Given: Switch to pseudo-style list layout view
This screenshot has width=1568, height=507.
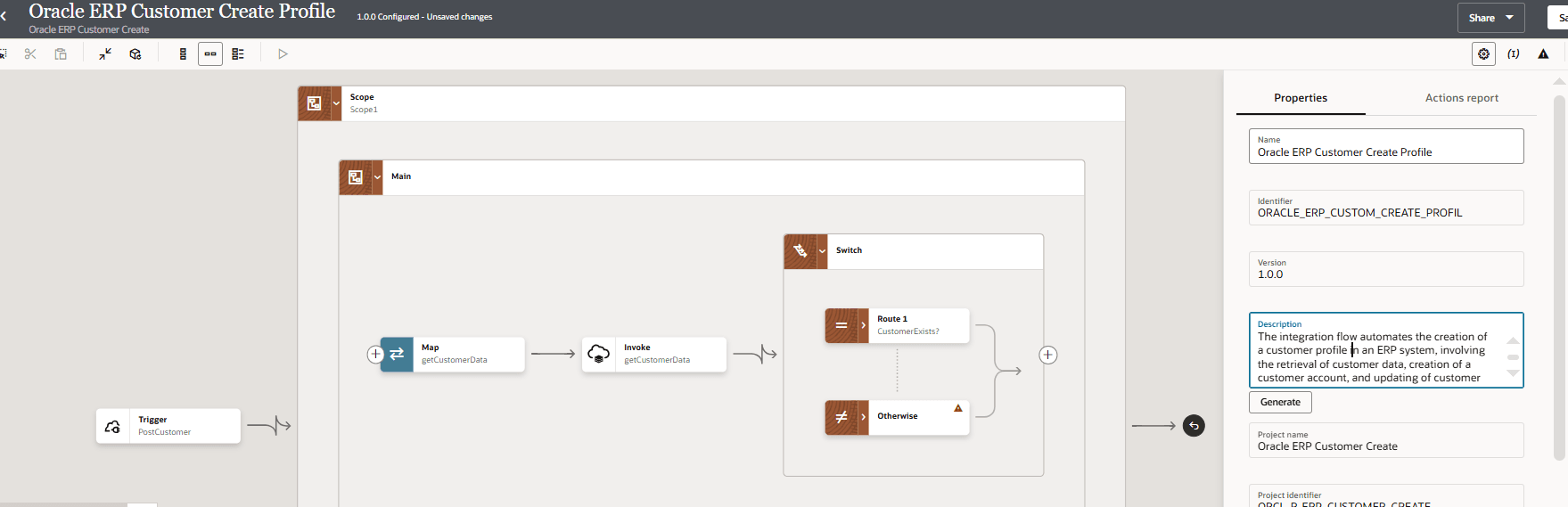Looking at the screenshot, I should tap(238, 54).
